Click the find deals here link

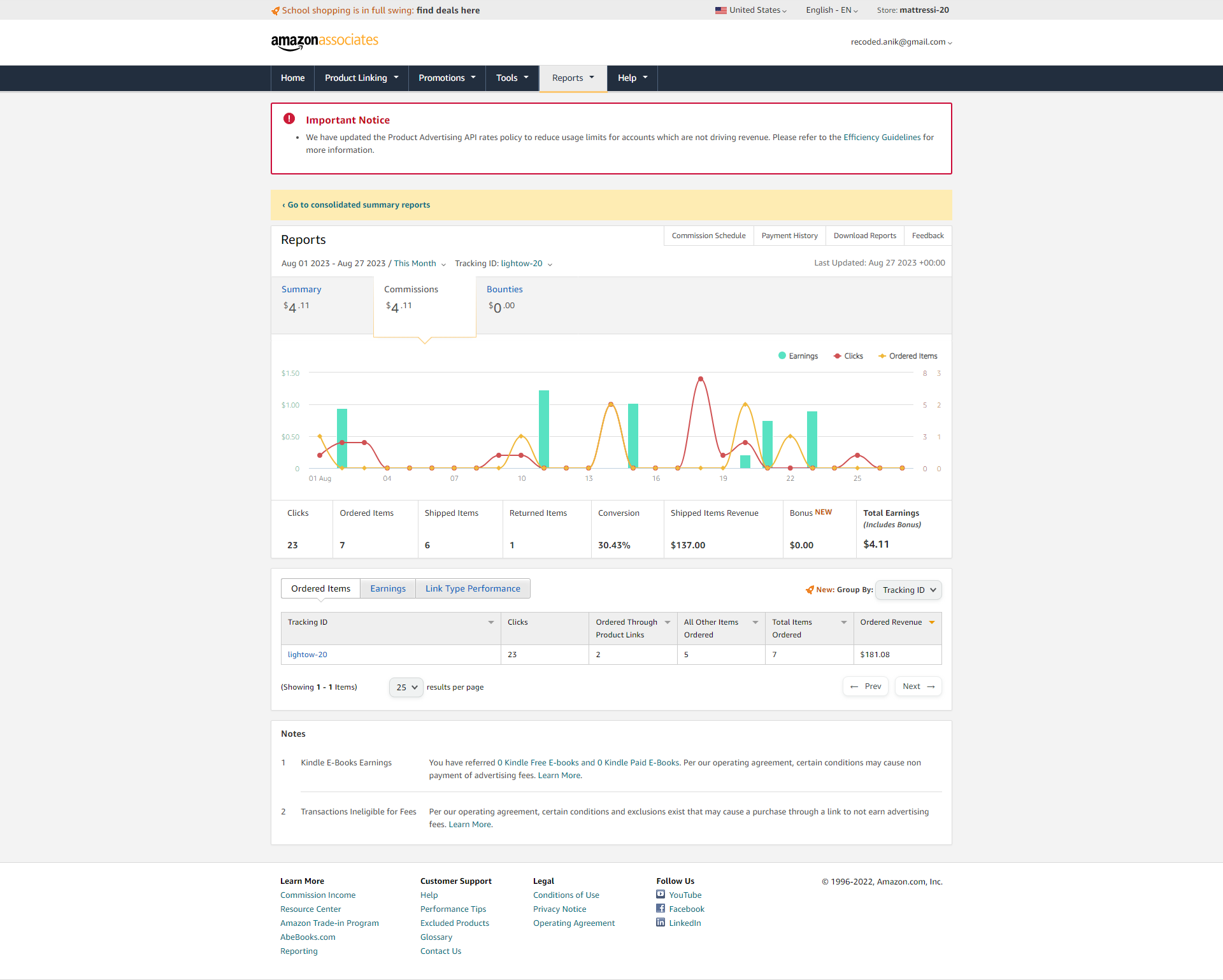click(448, 11)
